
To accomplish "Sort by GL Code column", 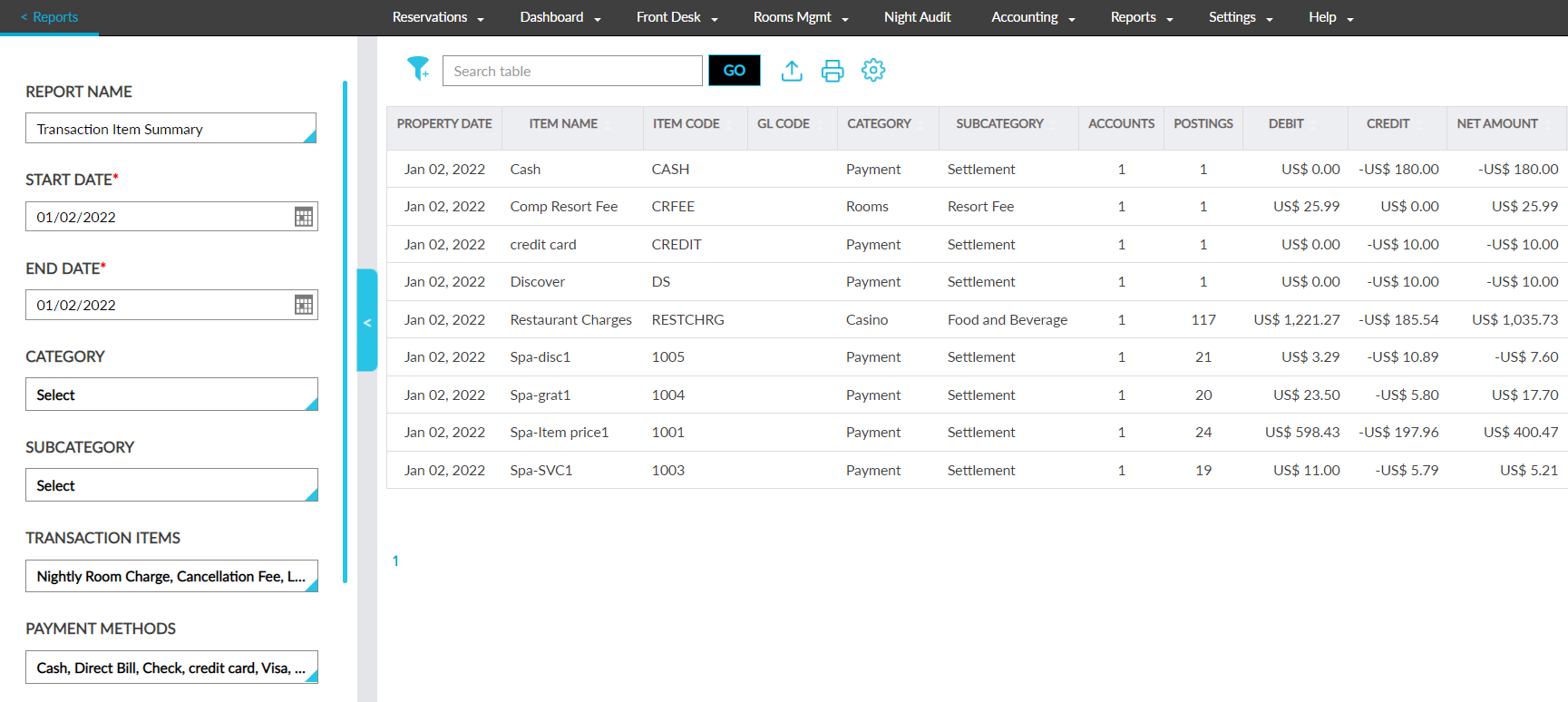I will tap(784, 124).
